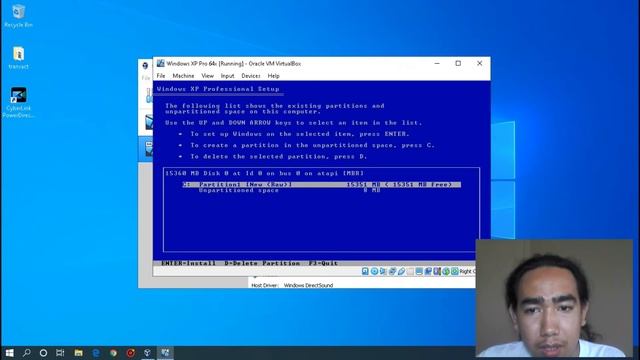
Task: Click the hard disk activity indicator icon
Action: pos(365,271)
